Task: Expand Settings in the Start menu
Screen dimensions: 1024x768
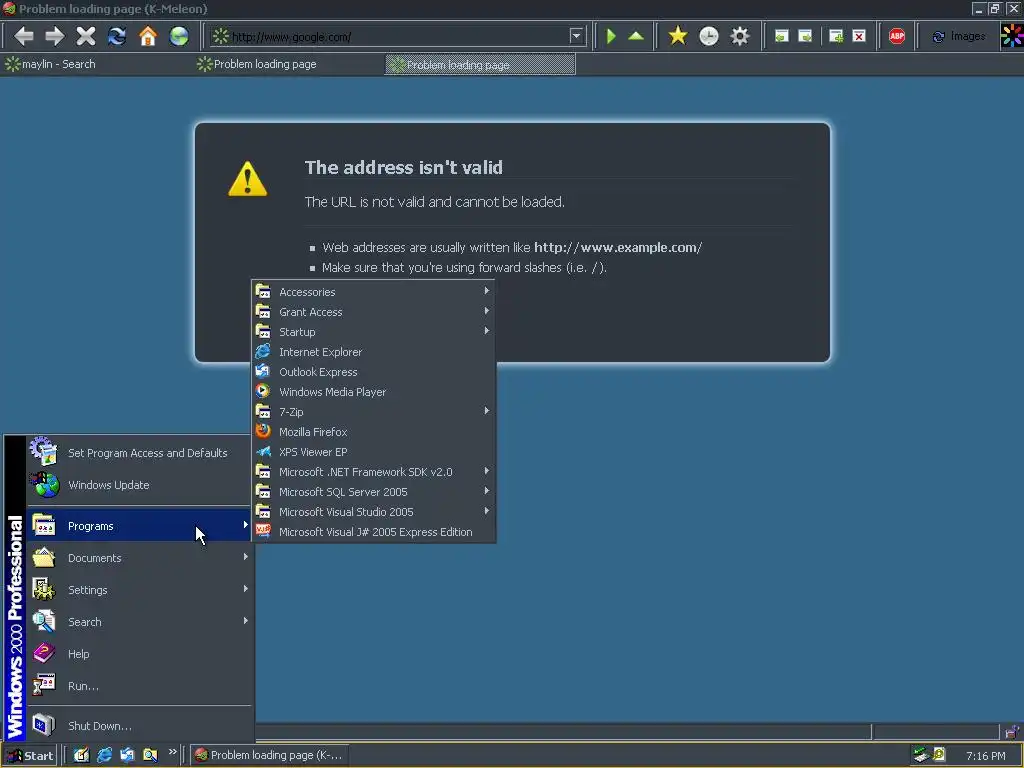Action: click(139, 590)
